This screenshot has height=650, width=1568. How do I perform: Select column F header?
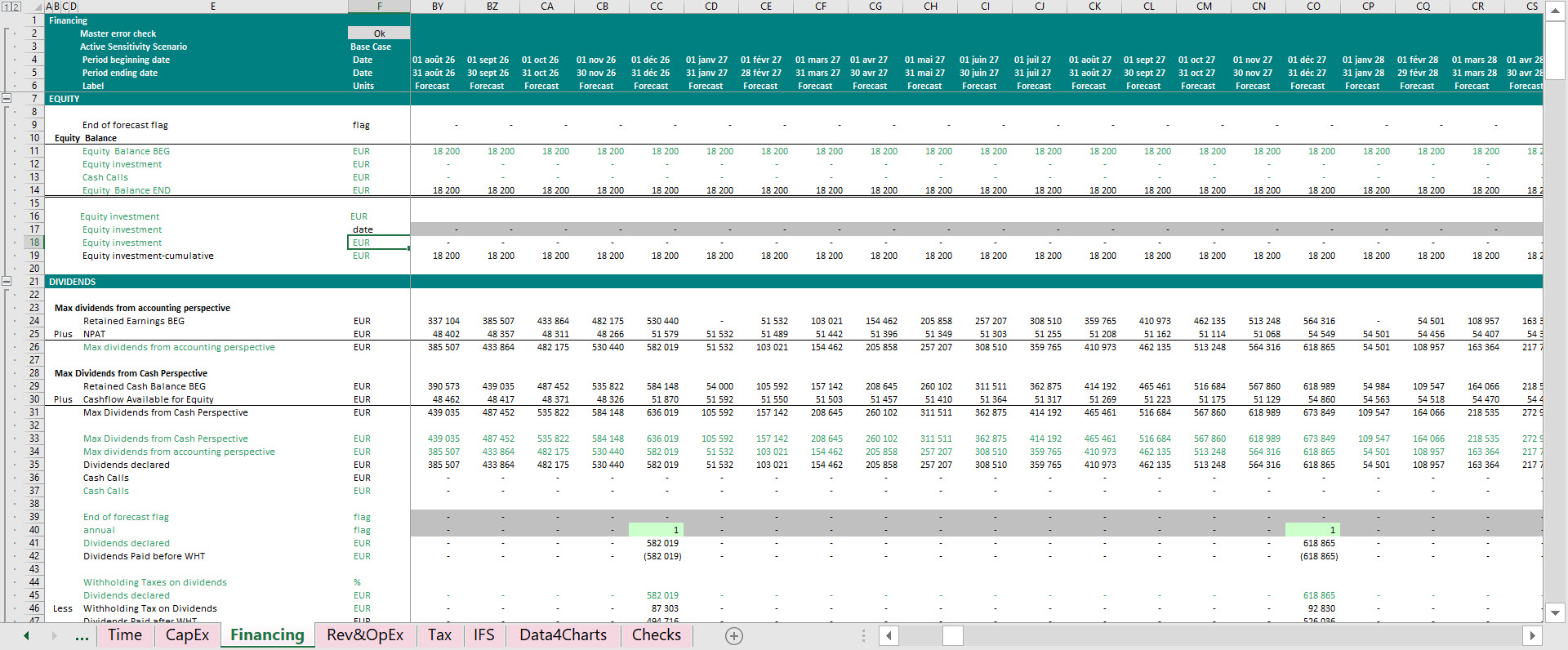(x=379, y=7)
